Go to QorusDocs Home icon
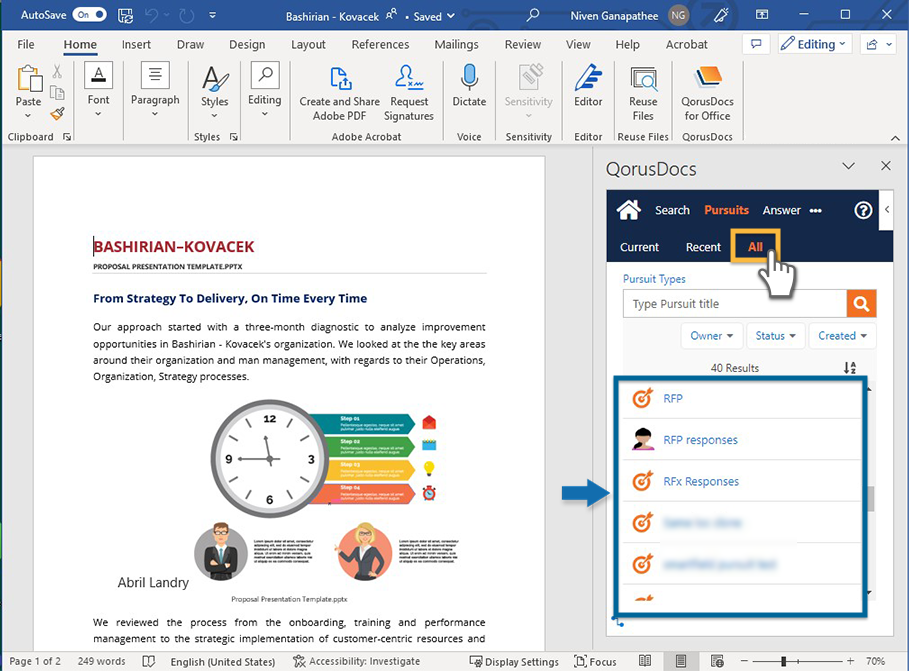The width and height of the screenshot is (909, 671). (x=628, y=210)
